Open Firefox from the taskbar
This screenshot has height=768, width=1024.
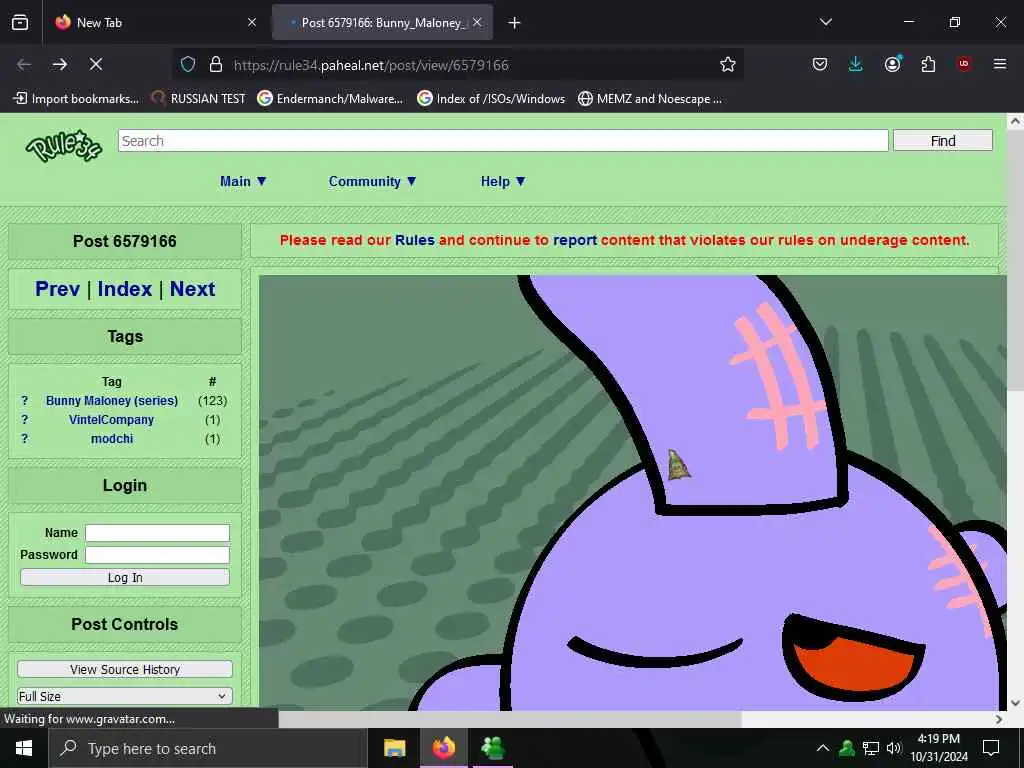click(x=443, y=748)
